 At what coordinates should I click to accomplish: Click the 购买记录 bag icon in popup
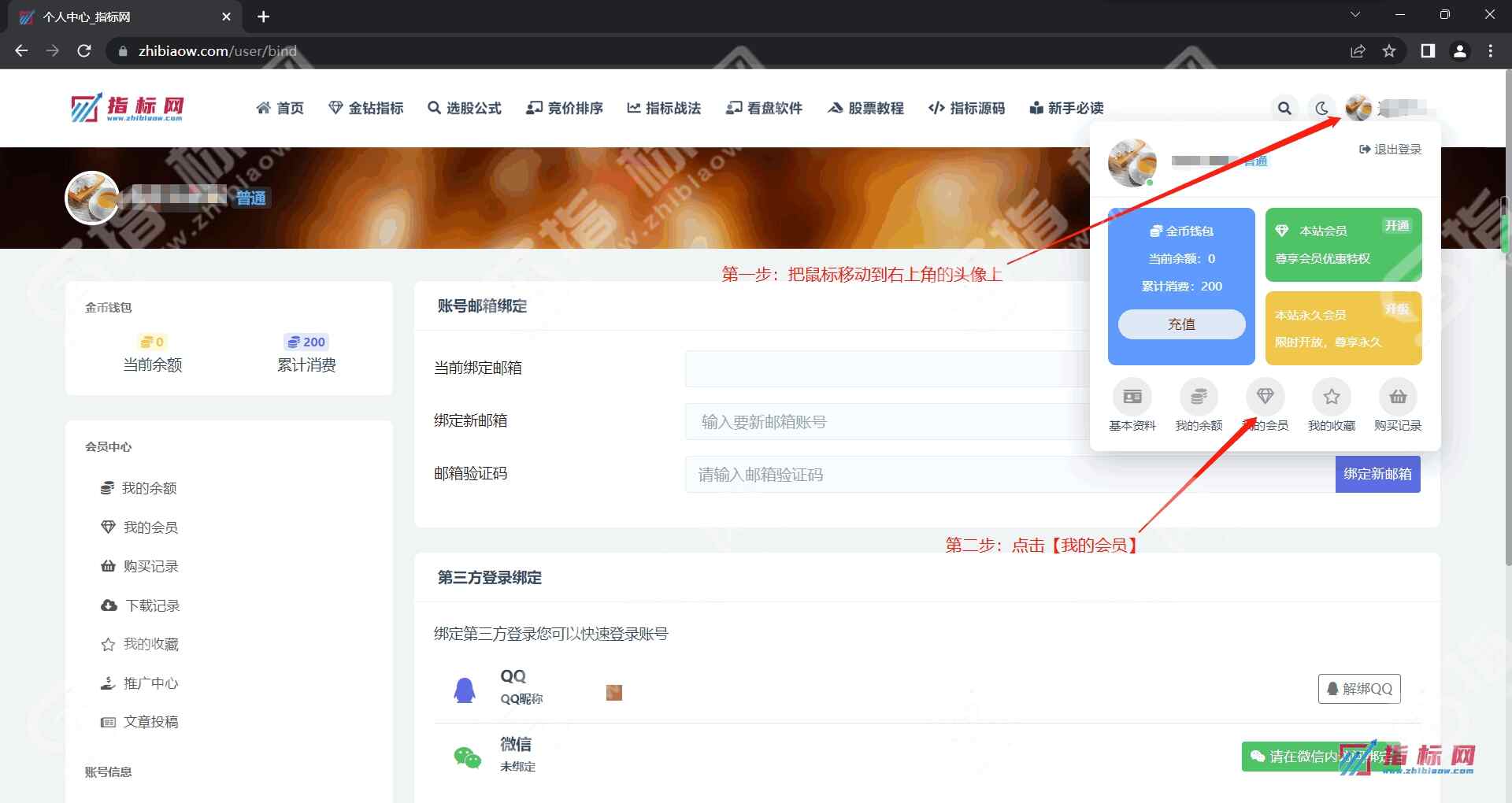1397,397
